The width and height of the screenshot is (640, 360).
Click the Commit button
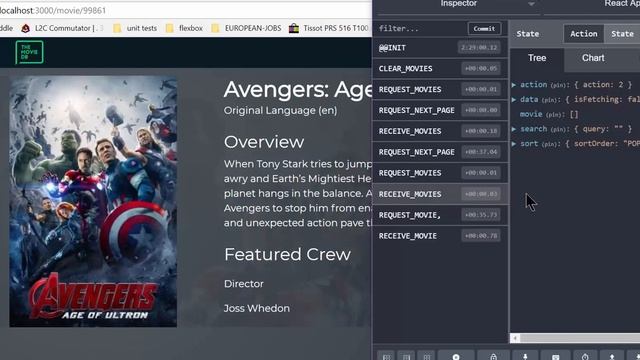coord(484,29)
